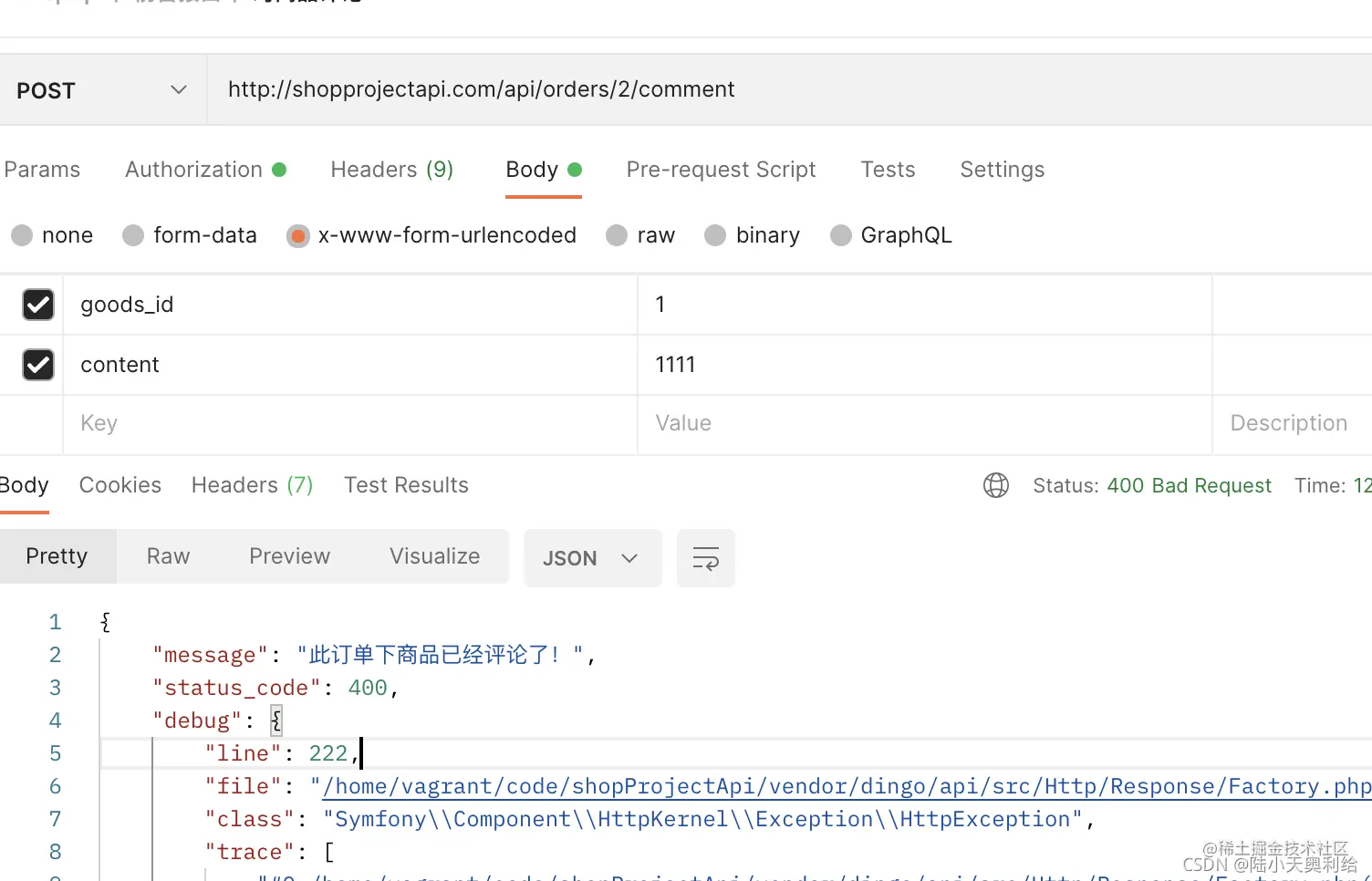Image resolution: width=1372 pixels, height=881 pixels.
Task: Click the content value 1111 cell
Action: [925, 365]
